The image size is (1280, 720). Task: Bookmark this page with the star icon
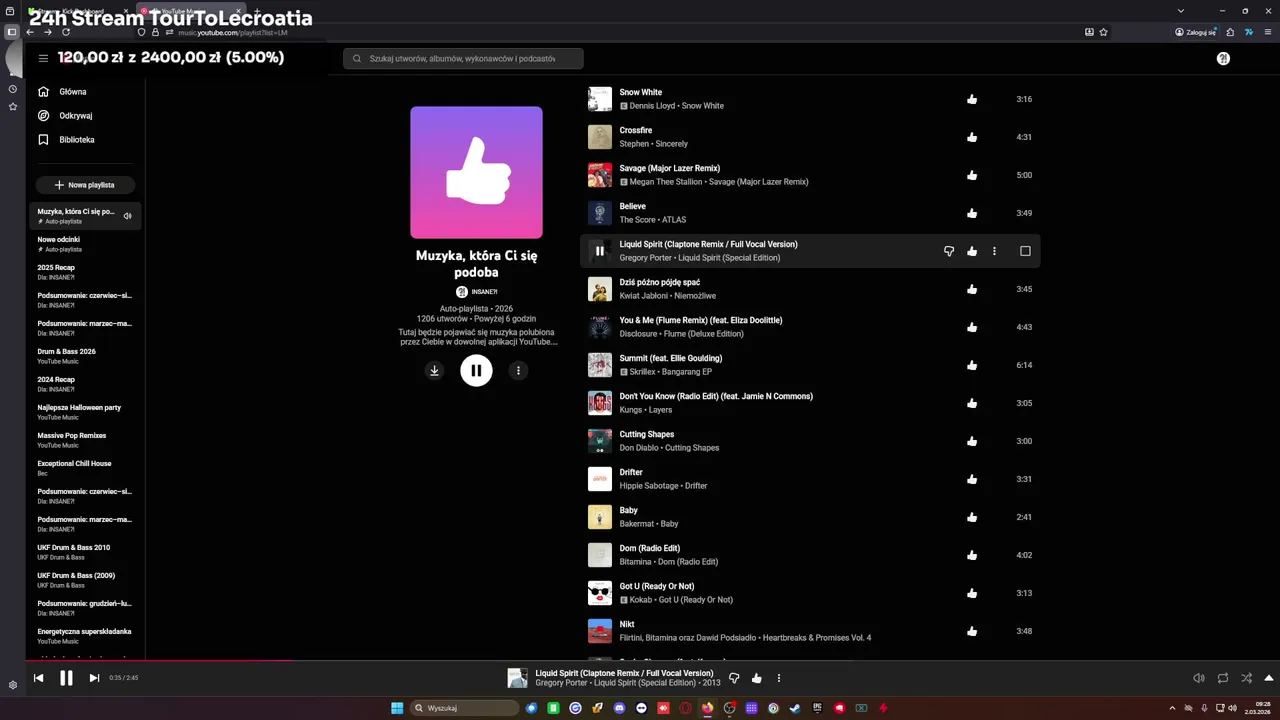pos(1104,32)
